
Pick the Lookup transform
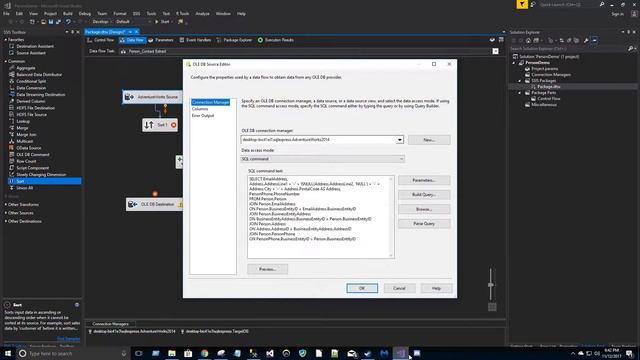(23, 121)
